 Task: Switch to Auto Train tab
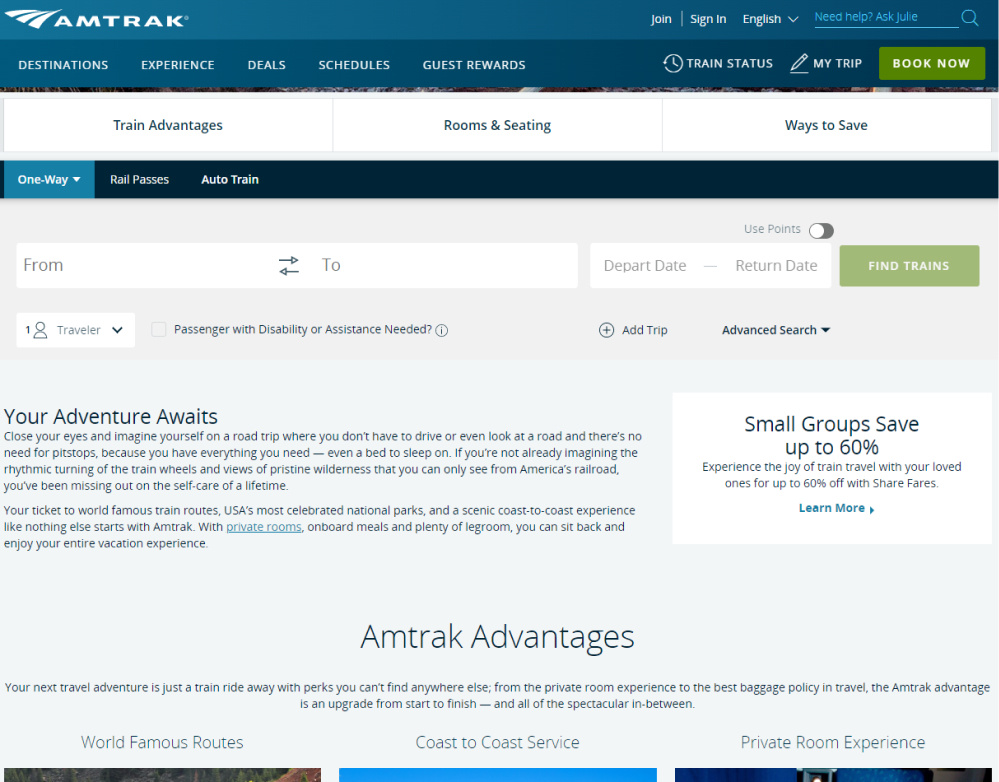click(230, 180)
